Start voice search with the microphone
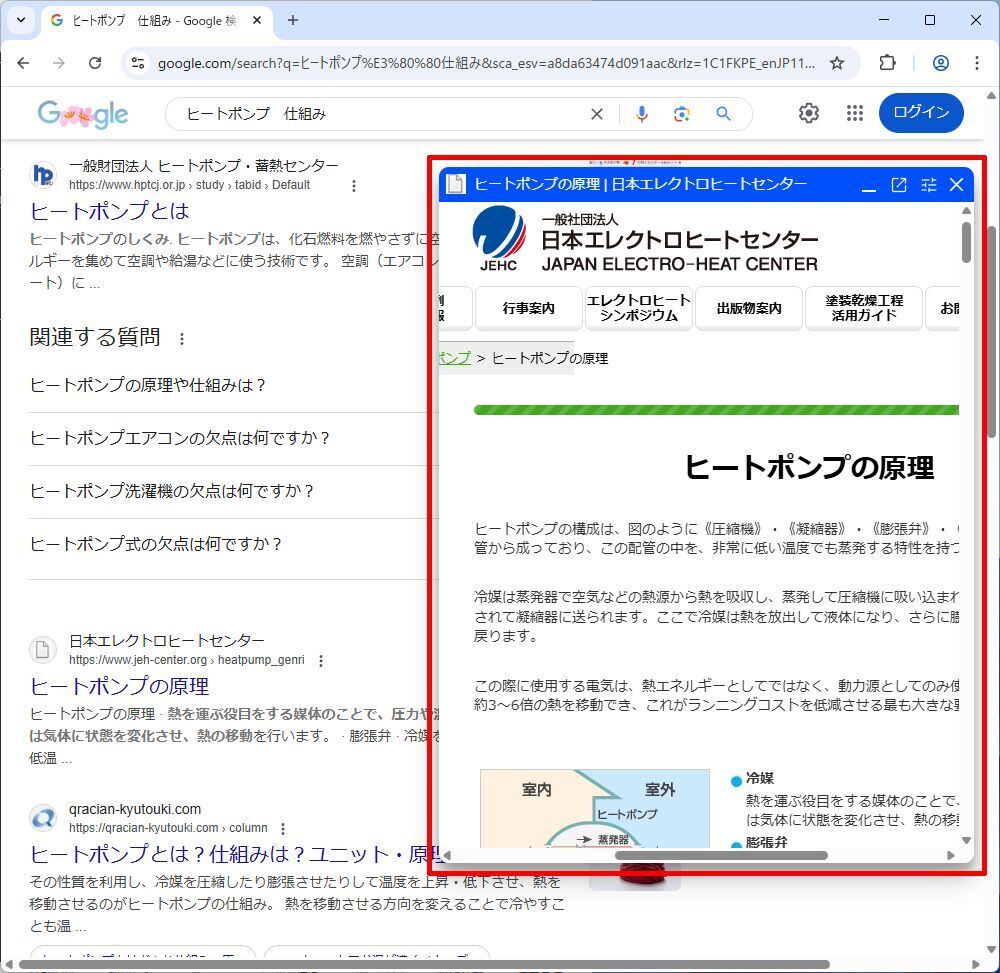Screen dimensions: 1000x973 pos(642,114)
